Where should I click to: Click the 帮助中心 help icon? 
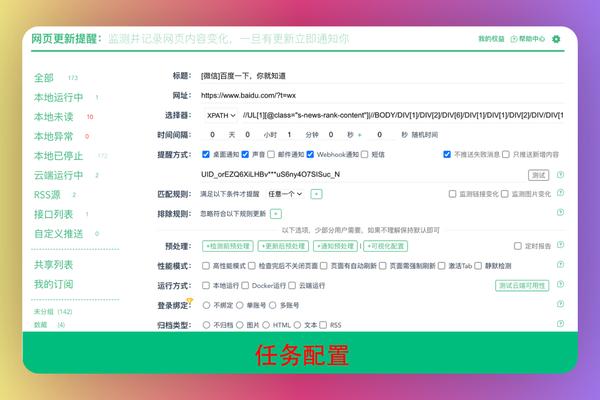[514, 39]
